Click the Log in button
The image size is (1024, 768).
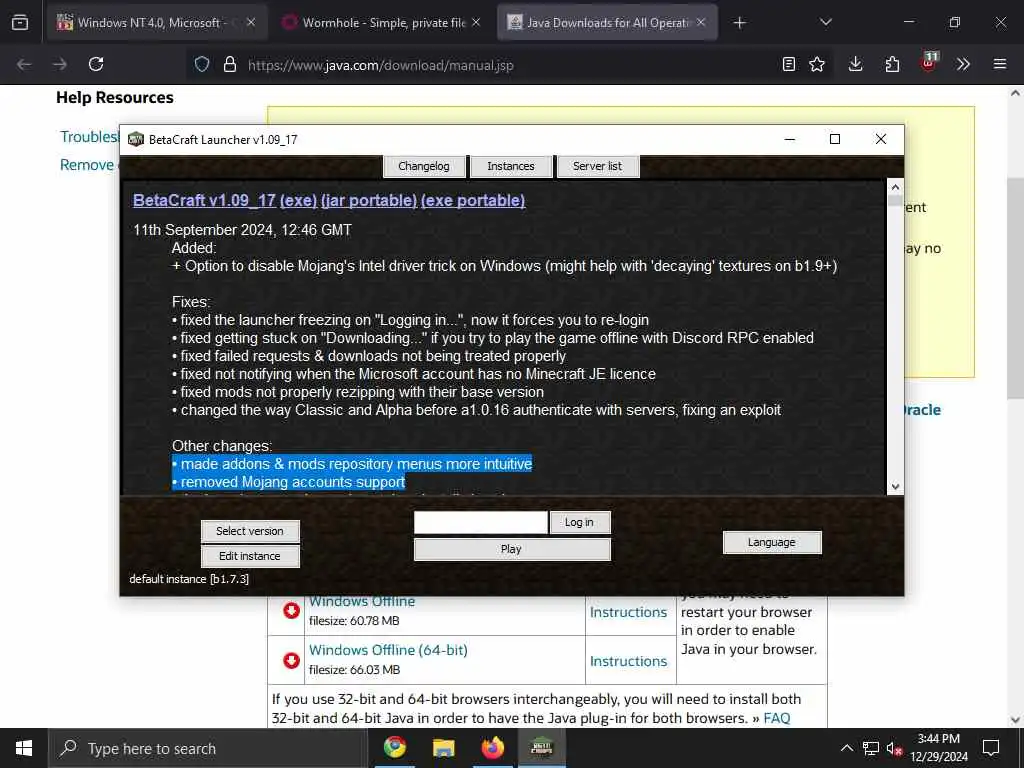point(580,522)
